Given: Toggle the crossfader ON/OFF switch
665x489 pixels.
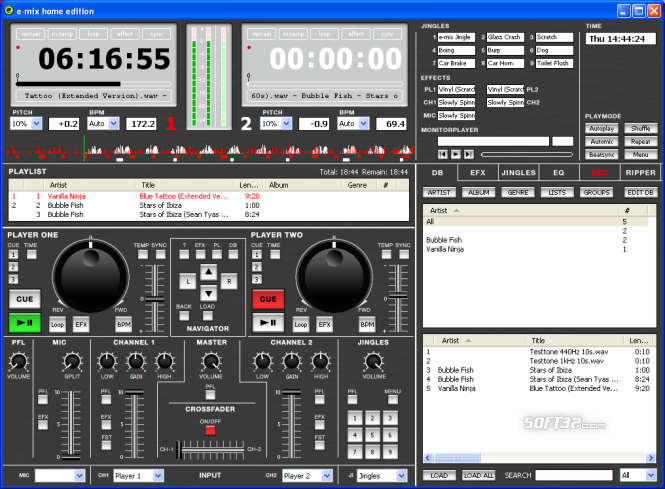Looking at the screenshot, I should pyautogui.click(x=210, y=430).
